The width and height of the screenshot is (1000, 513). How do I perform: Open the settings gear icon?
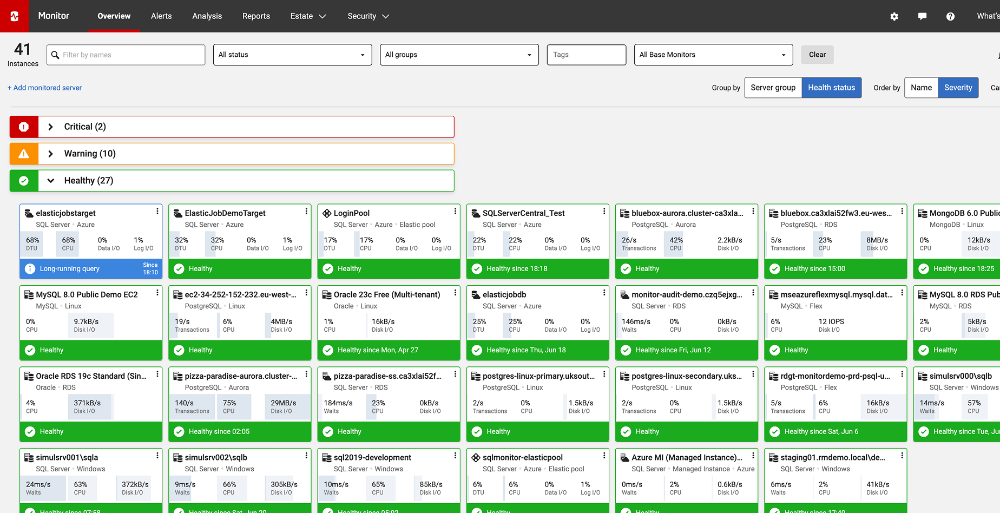pos(894,17)
